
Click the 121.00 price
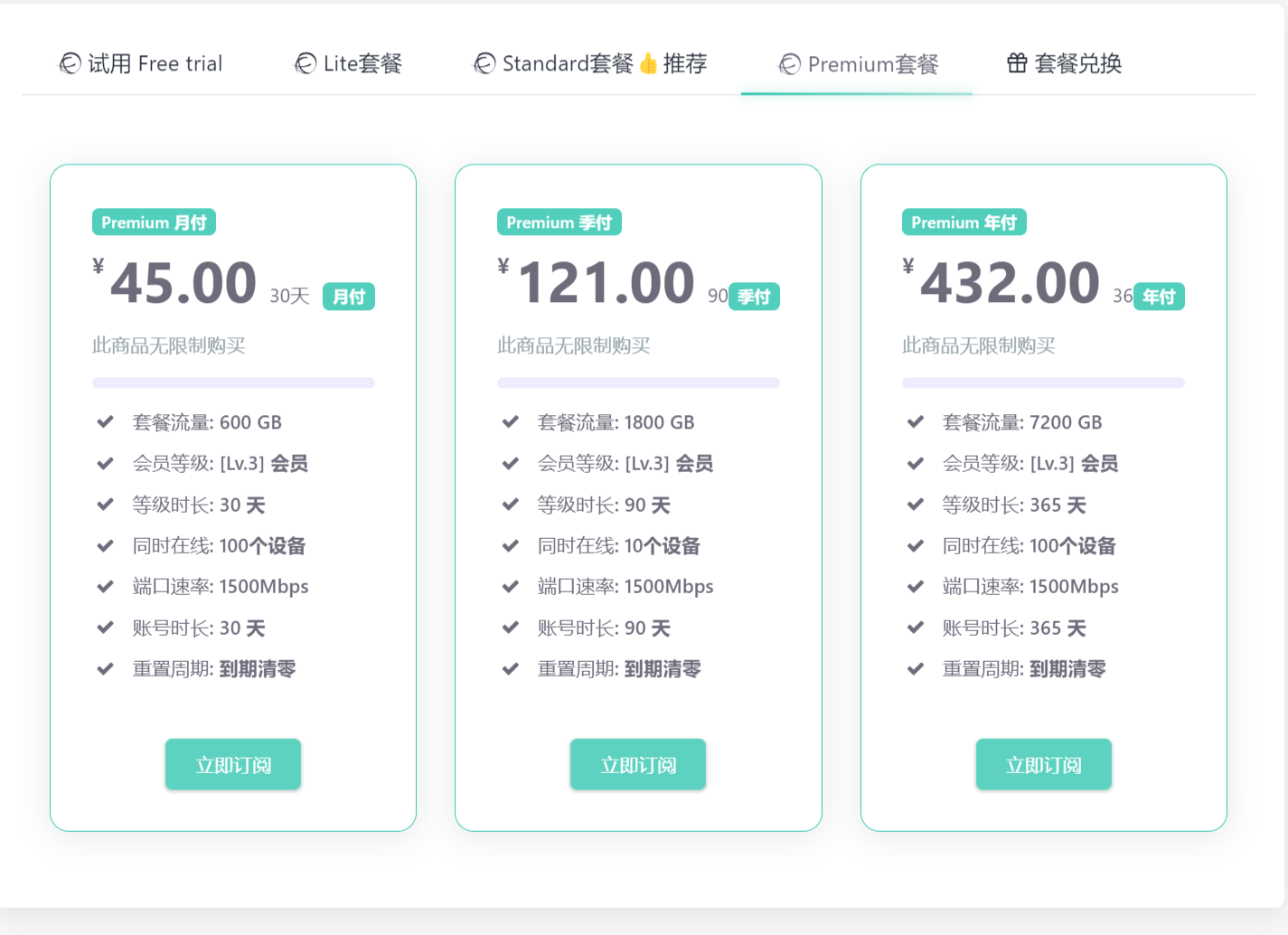tap(606, 283)
